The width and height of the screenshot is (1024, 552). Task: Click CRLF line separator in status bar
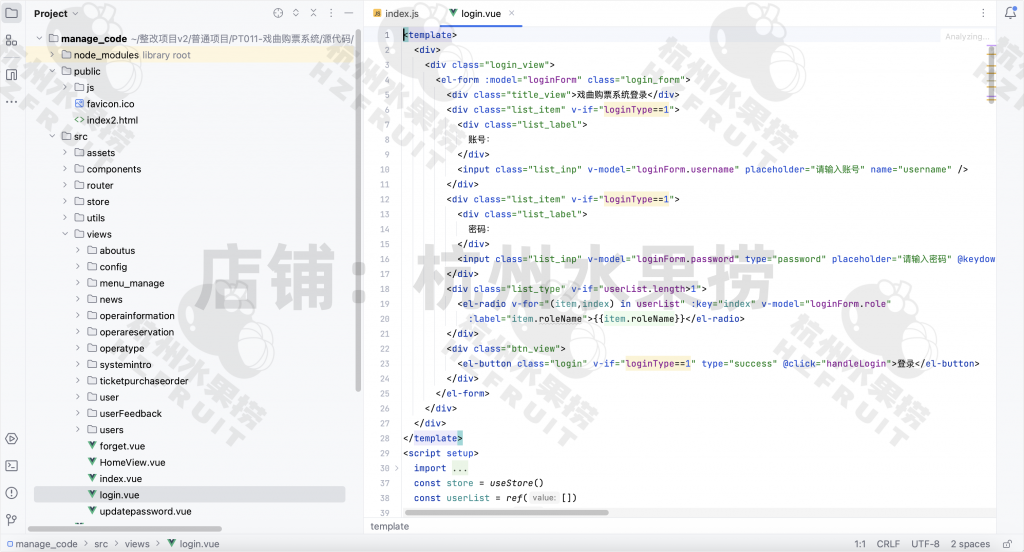coord(888,544)
